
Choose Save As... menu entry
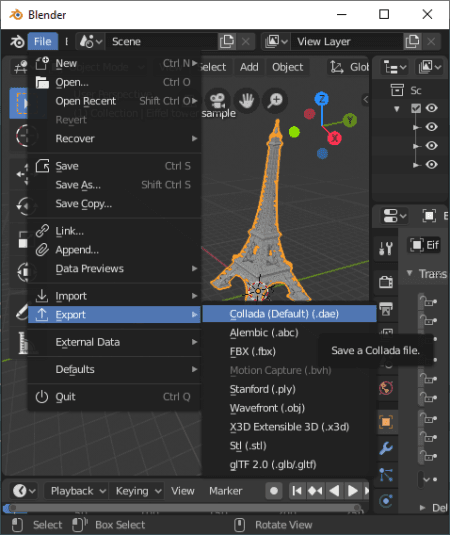(x=114, y=185)
